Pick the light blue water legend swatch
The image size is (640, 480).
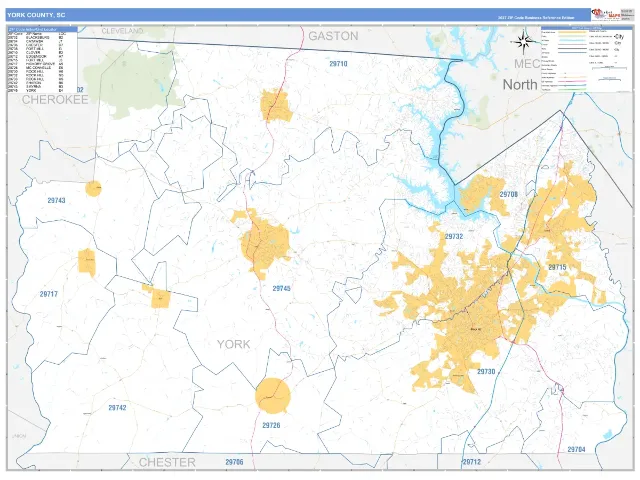point(572,40)
